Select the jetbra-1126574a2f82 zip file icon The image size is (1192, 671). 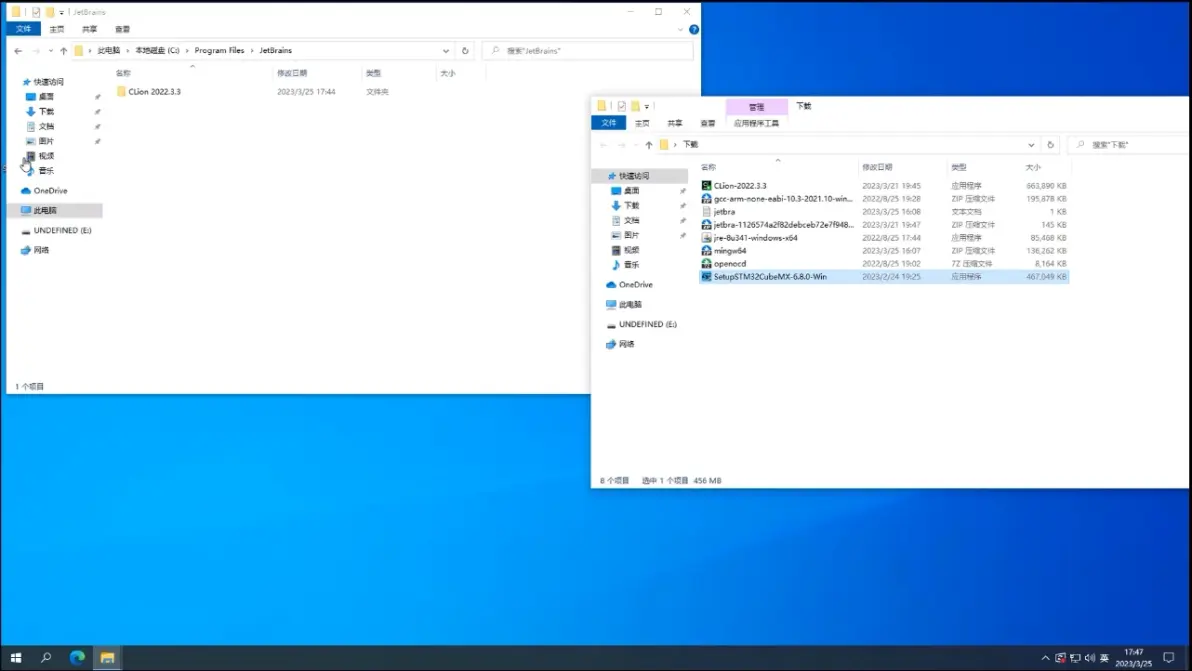[706, 224]
